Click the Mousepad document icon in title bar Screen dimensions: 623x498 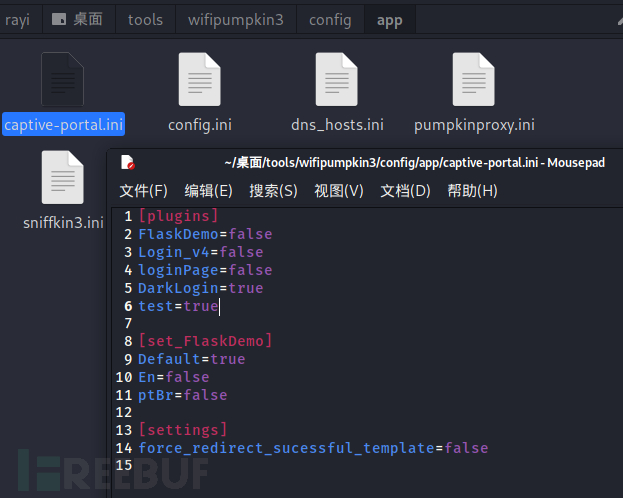pyautogui.click(x=128, y=162)
